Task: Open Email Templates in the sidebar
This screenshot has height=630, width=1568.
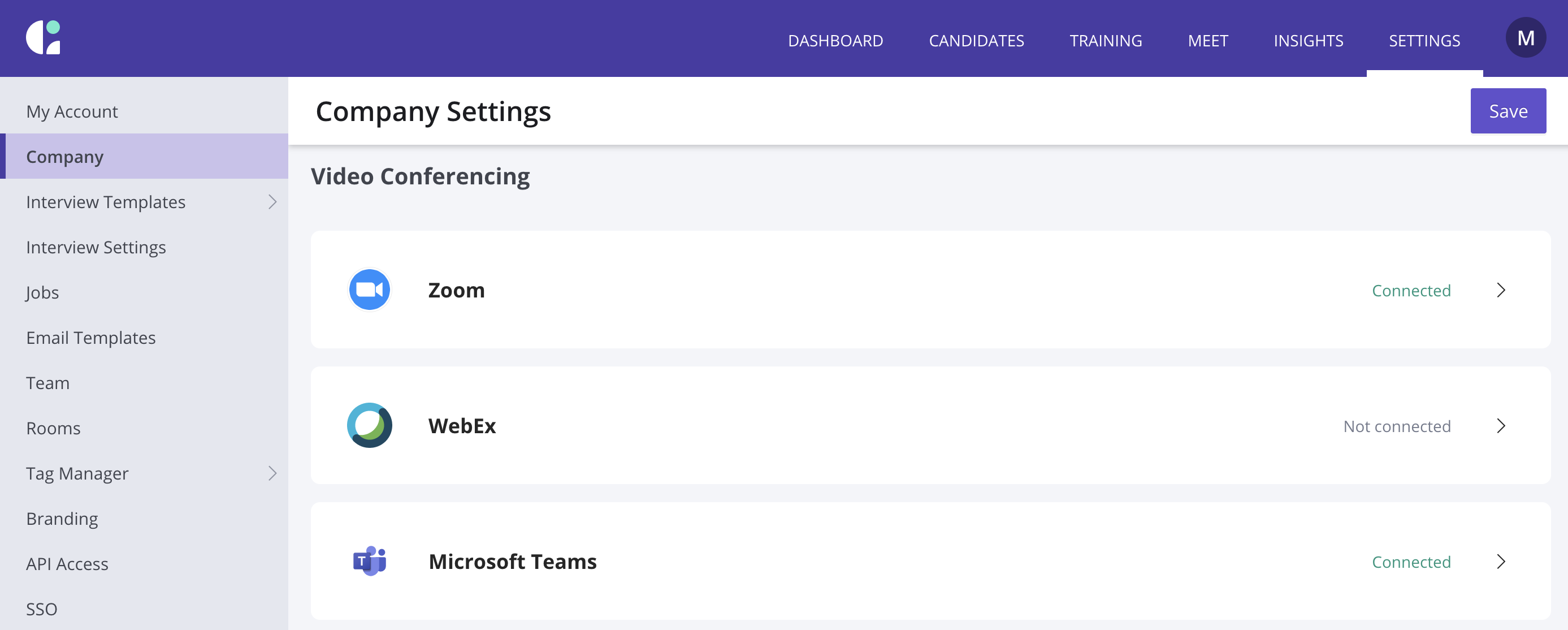Action: (x=90, y=337)
